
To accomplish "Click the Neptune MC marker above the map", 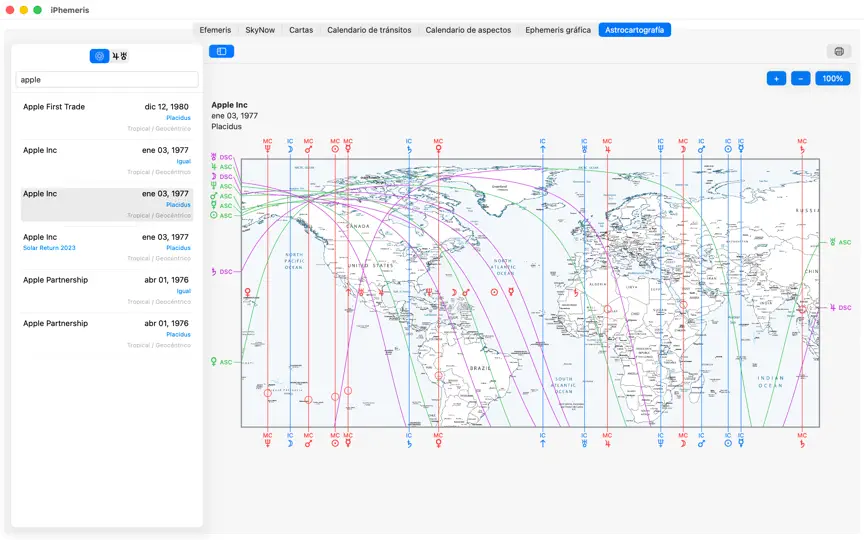I will coord(267,145).
